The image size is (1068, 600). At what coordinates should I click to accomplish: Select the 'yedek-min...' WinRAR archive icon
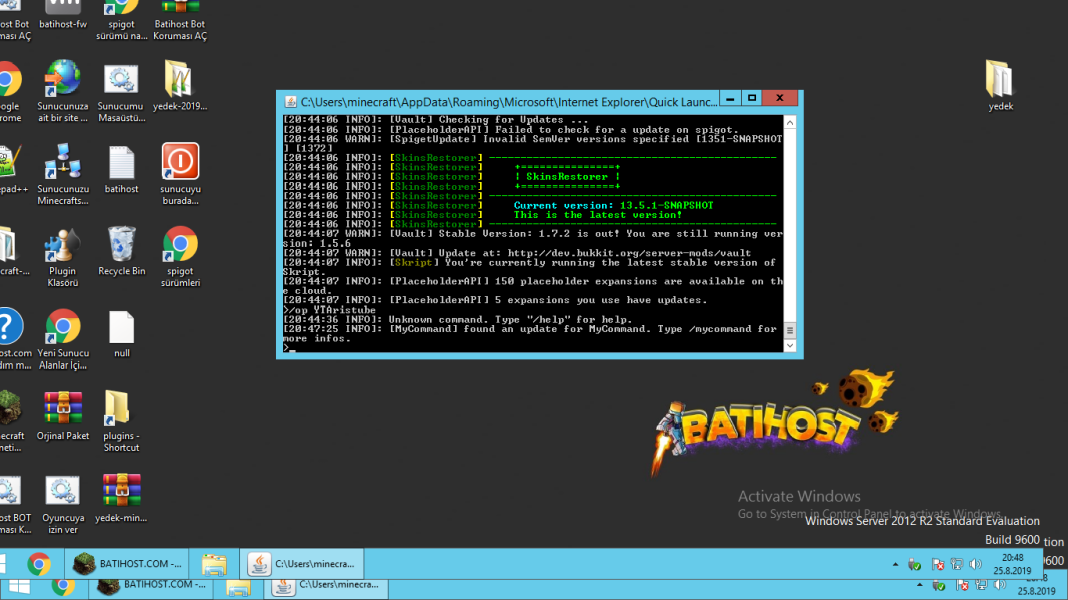121,499
